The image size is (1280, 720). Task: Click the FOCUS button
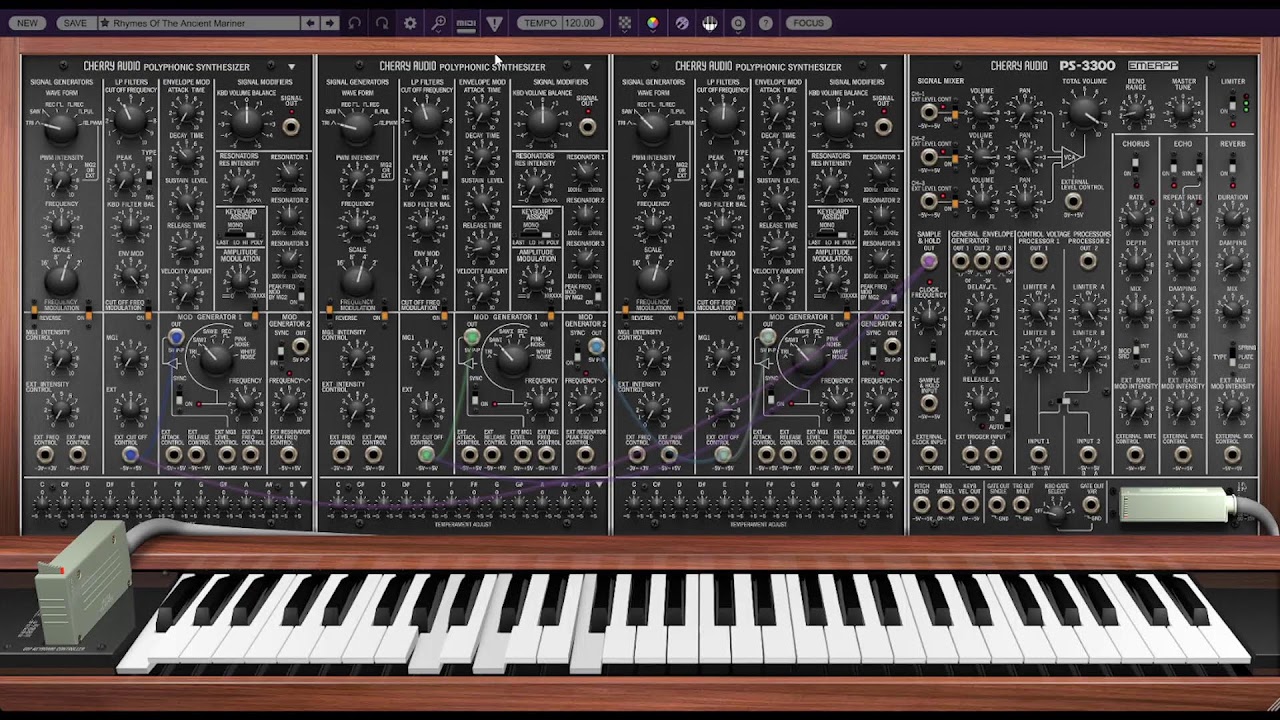click(808, 23)
